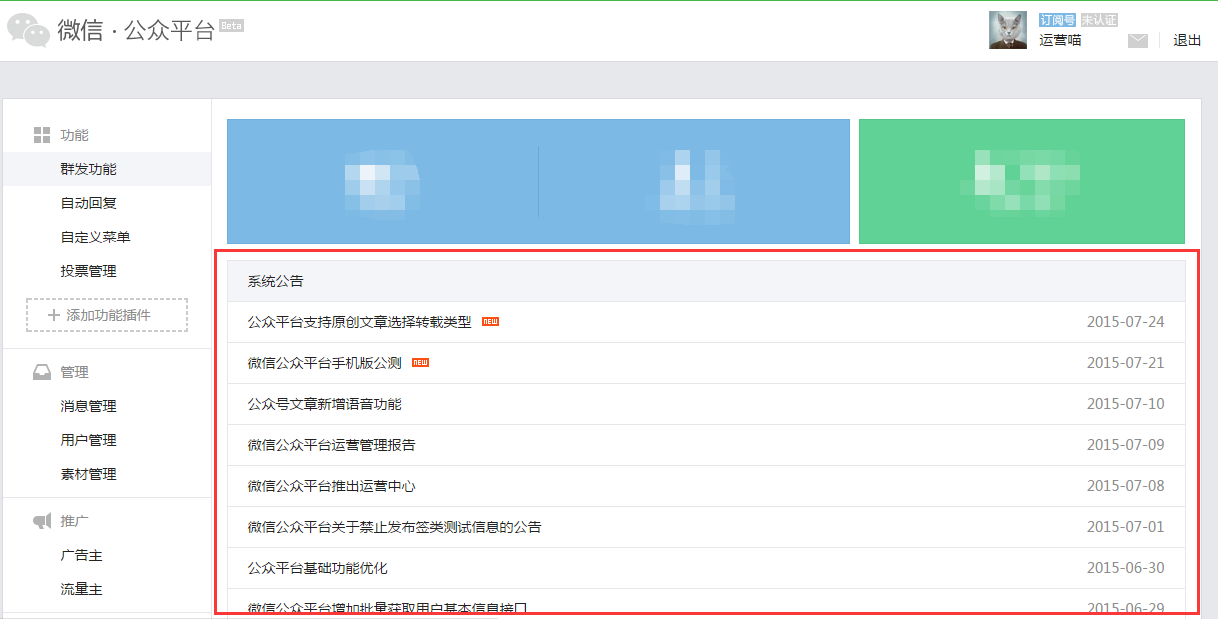Click the WeChat logo icon
Screen dimensions: 1218x619
click(x=28, y=31)
